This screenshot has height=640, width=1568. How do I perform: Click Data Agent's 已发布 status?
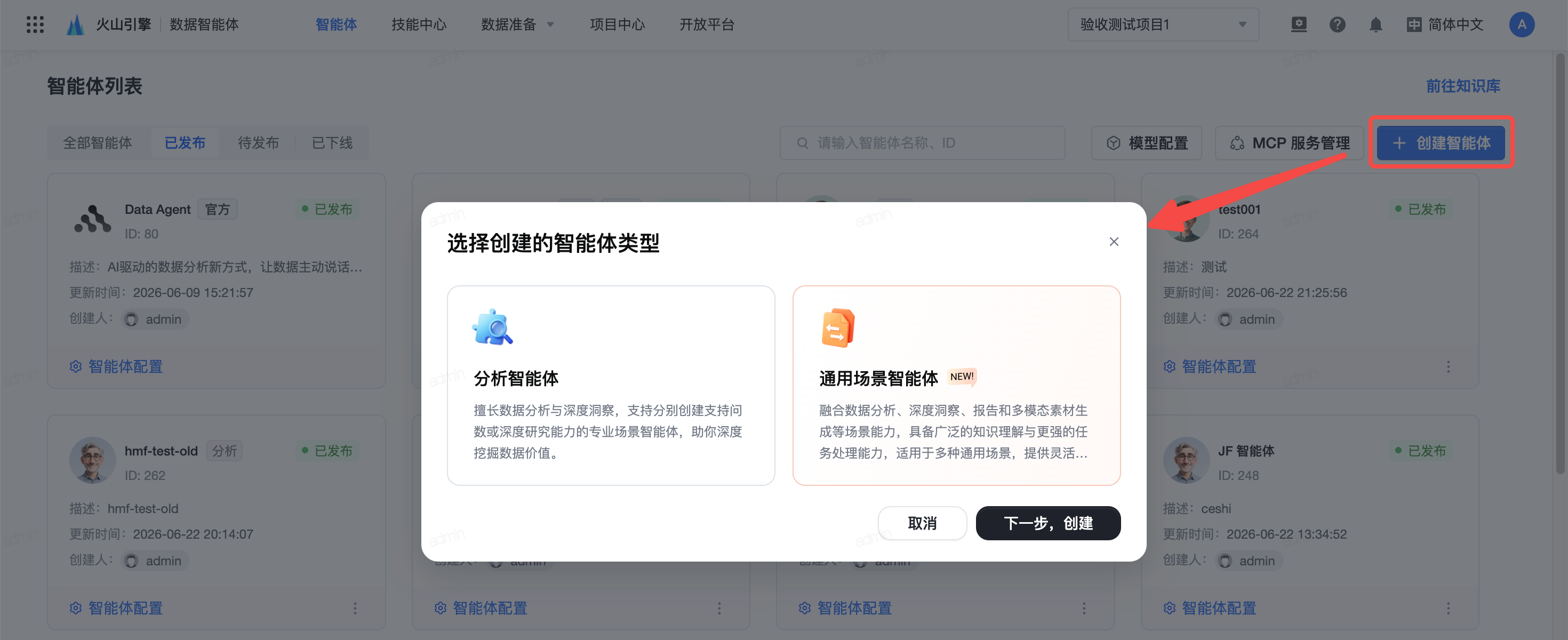click(327, 209)
